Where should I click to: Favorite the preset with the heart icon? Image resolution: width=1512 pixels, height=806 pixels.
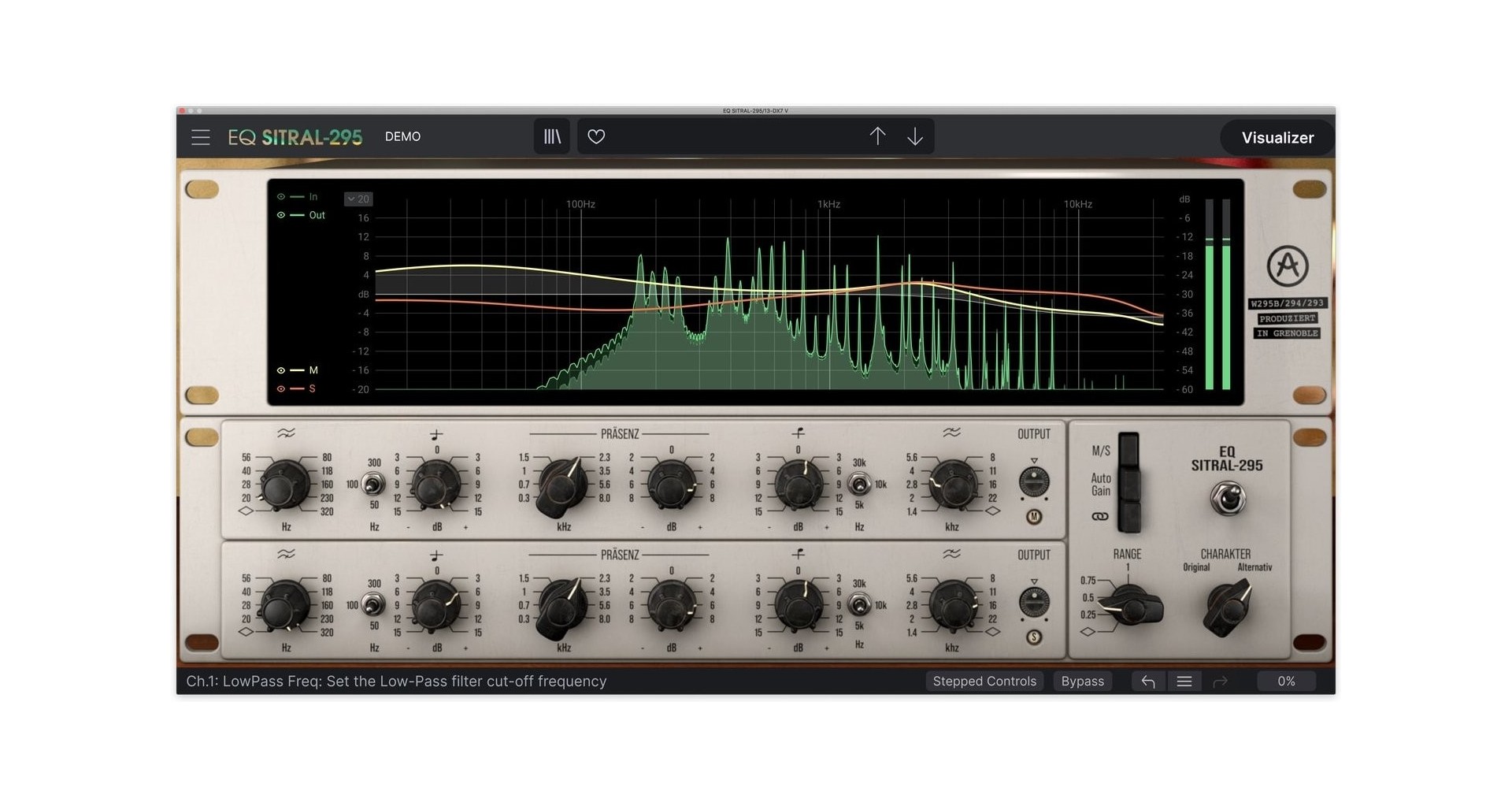pyautogui.click(x=597, y=136)
